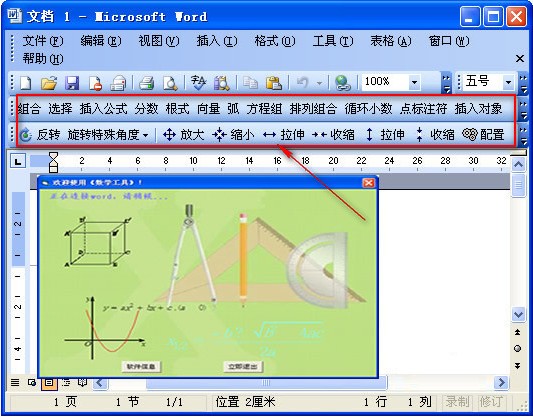The width and height of the screenshot is (533, 417).
Task: Switch to Print Layout view icon
Action: click(x=49, y=383)
